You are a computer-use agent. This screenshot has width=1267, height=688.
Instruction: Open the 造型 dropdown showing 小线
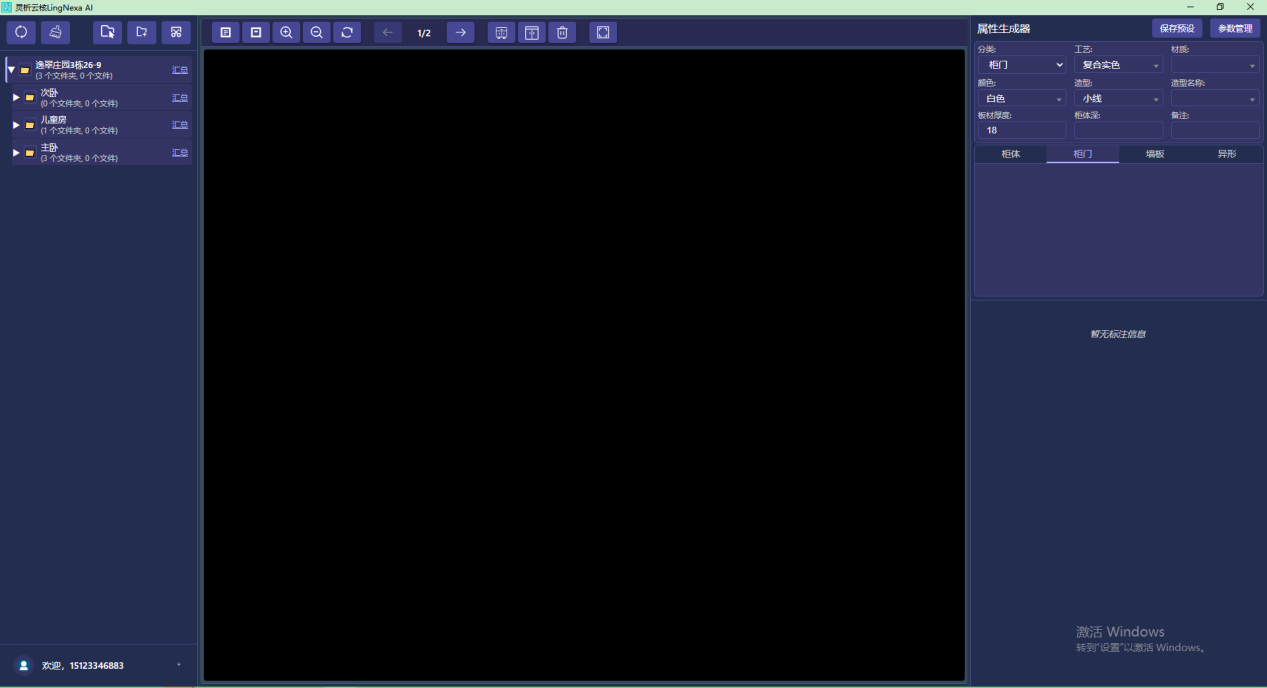(1118, 99)
